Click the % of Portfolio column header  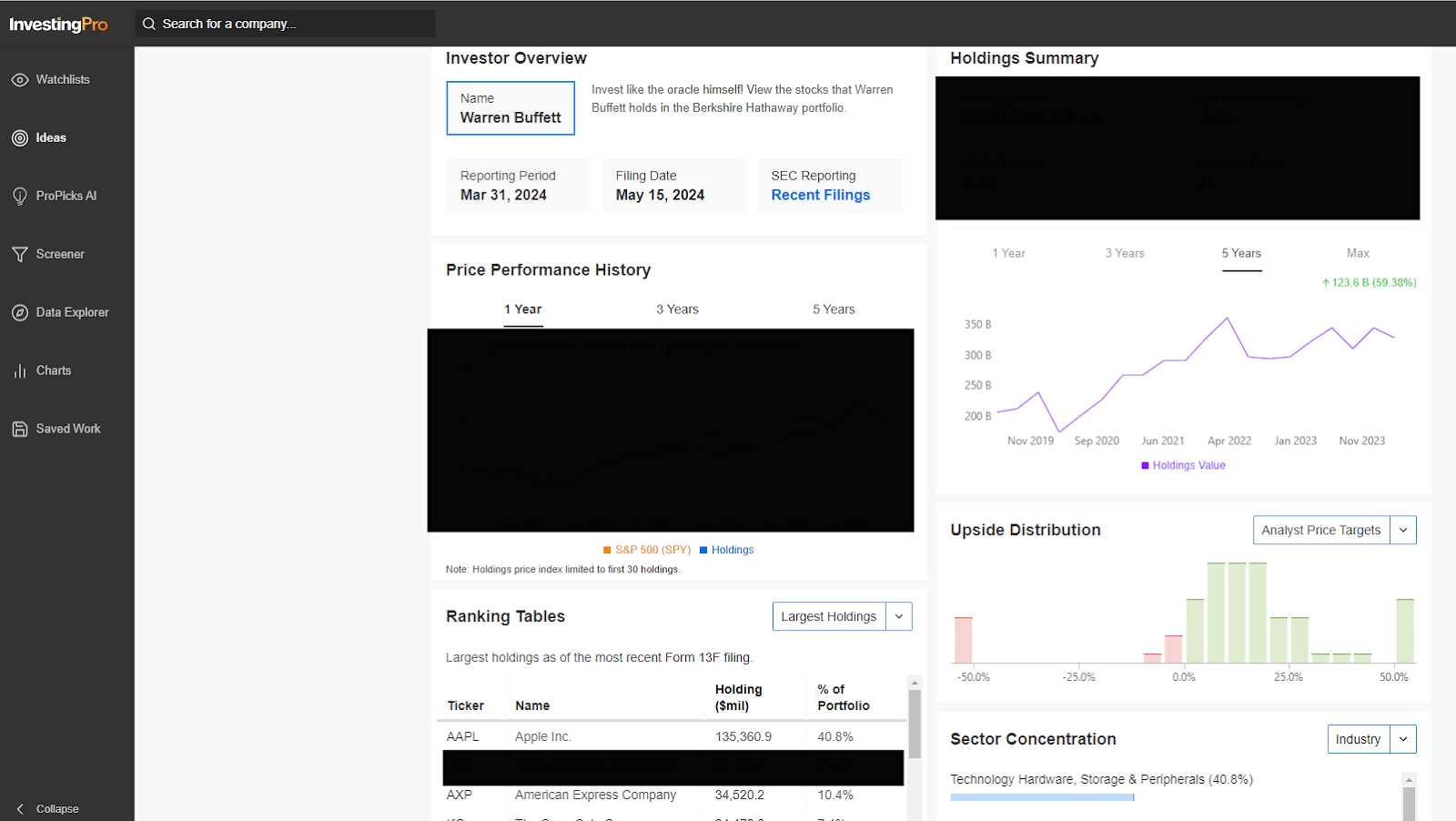coord(844,698)
